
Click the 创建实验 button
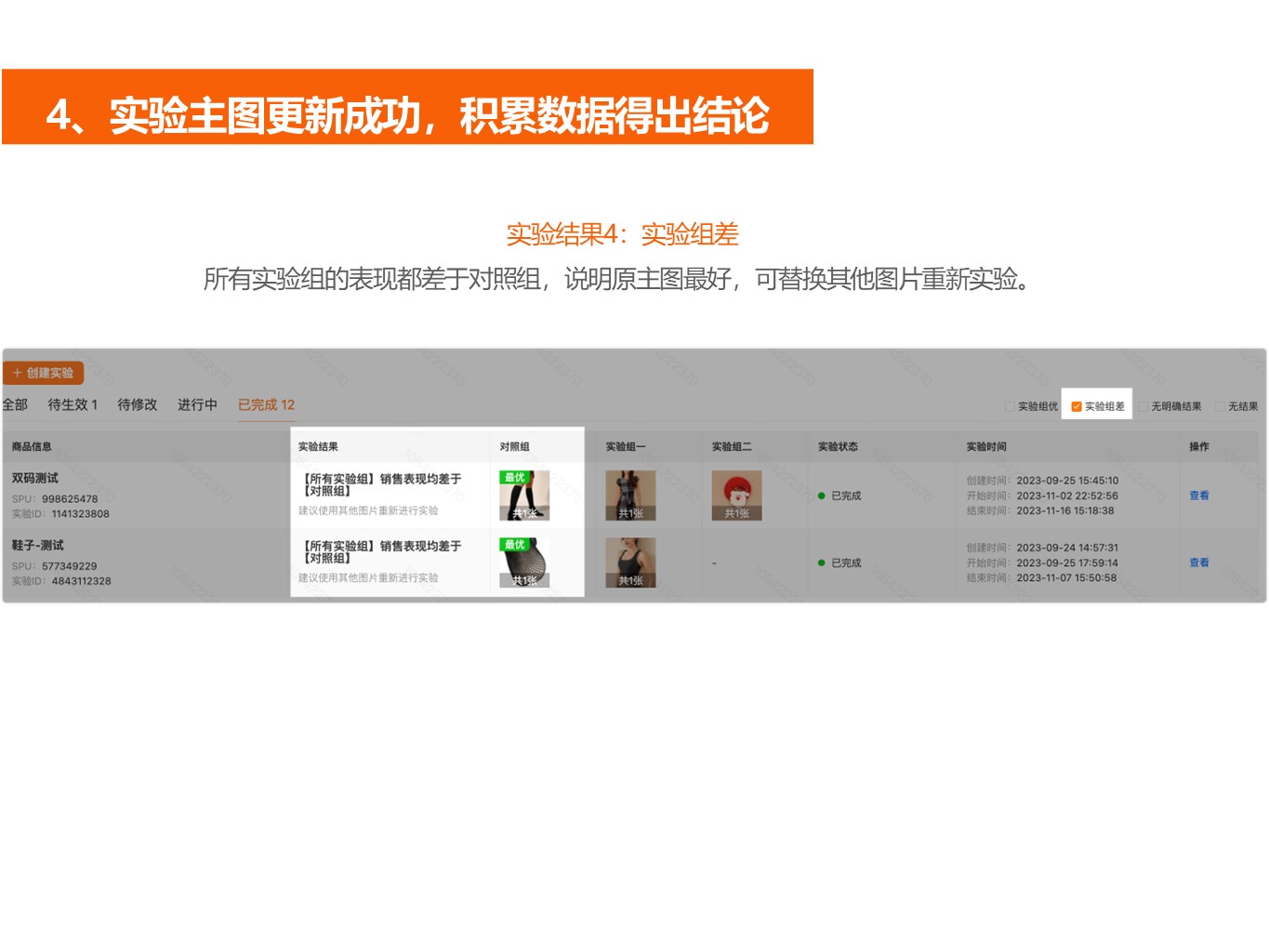pyautogui.click(x=44, y=373)
